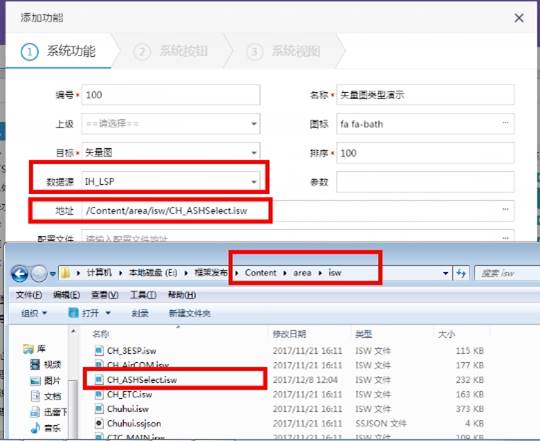This screenshot has width=540, height=441.
Task: Click the ellipsis button in 地址 field
Action: tap(505, 210)
